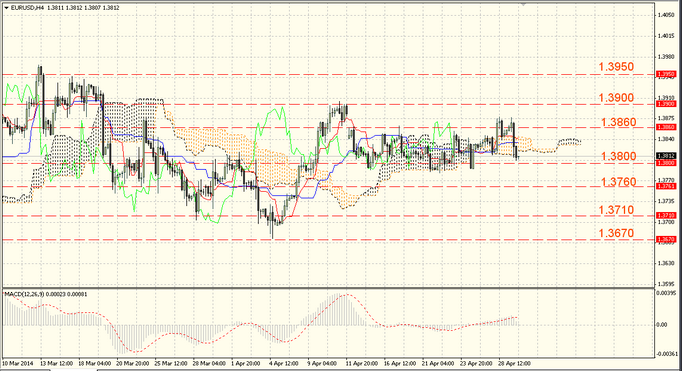Click the 28 Apr 12:00 time label

click(x=515, y=363)
